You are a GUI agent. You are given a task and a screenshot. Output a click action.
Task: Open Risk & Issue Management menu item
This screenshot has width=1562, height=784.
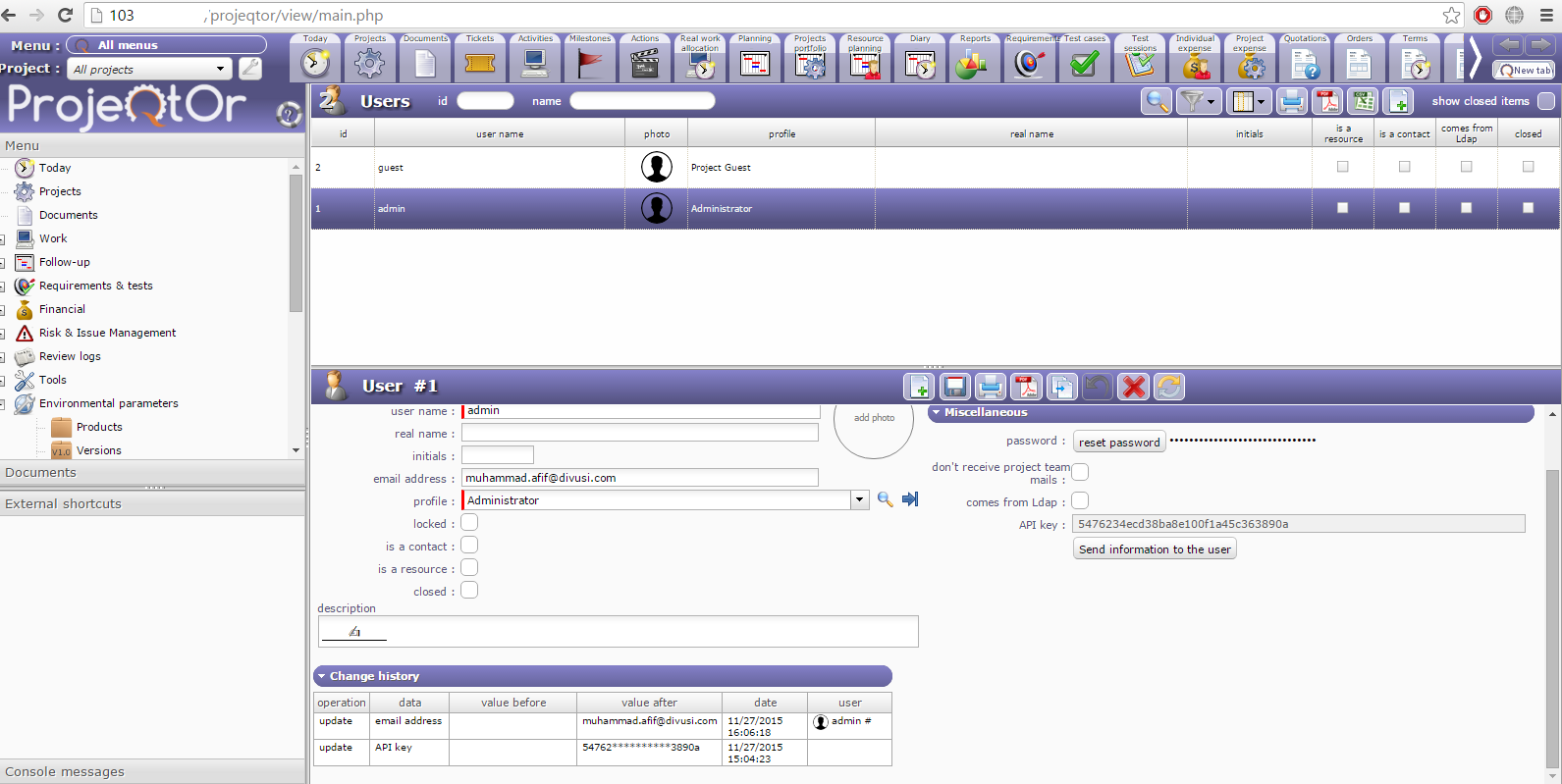pyautogui.click(x=107, y=333)
